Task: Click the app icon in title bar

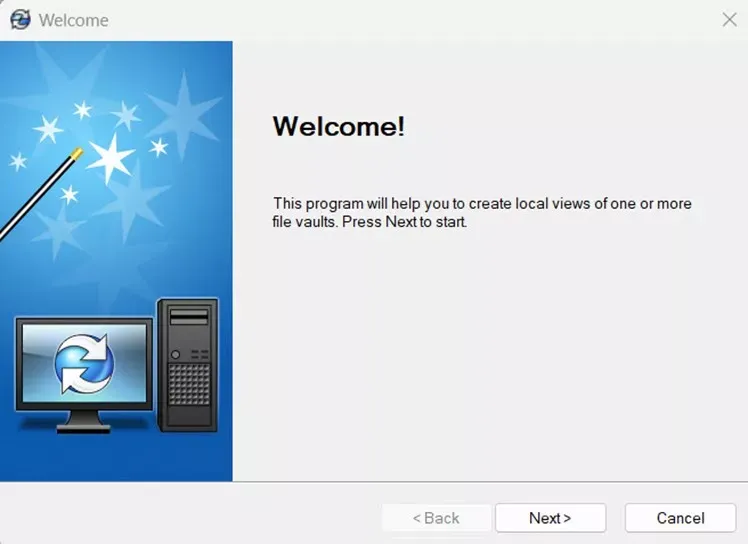Action: coord(20,20)
